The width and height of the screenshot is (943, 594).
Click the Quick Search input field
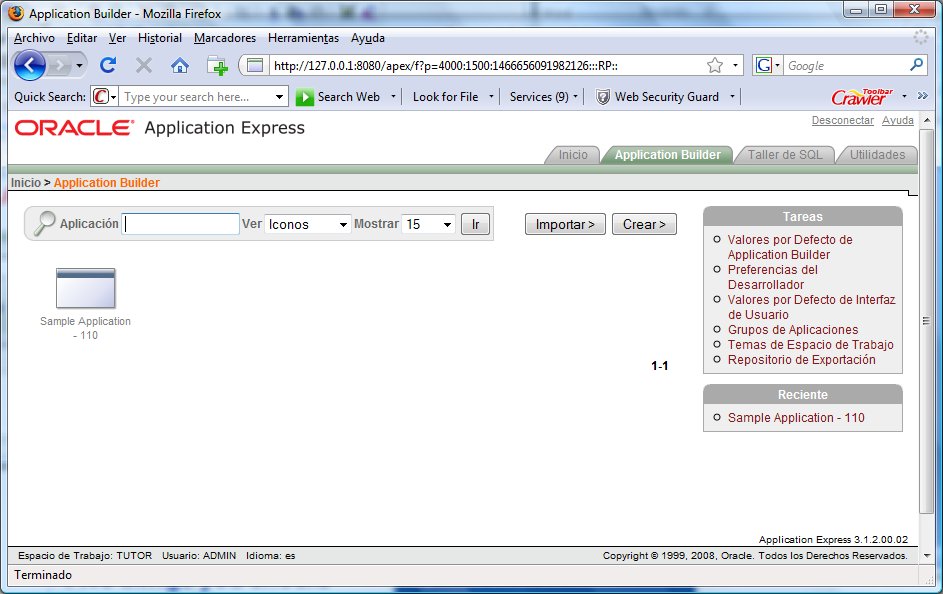click(x=195, y=97)
